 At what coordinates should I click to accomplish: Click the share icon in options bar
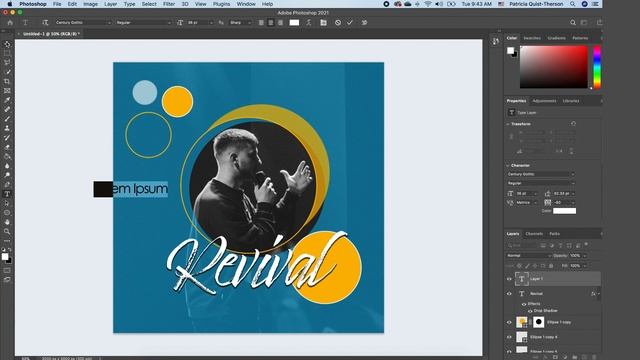600,22
